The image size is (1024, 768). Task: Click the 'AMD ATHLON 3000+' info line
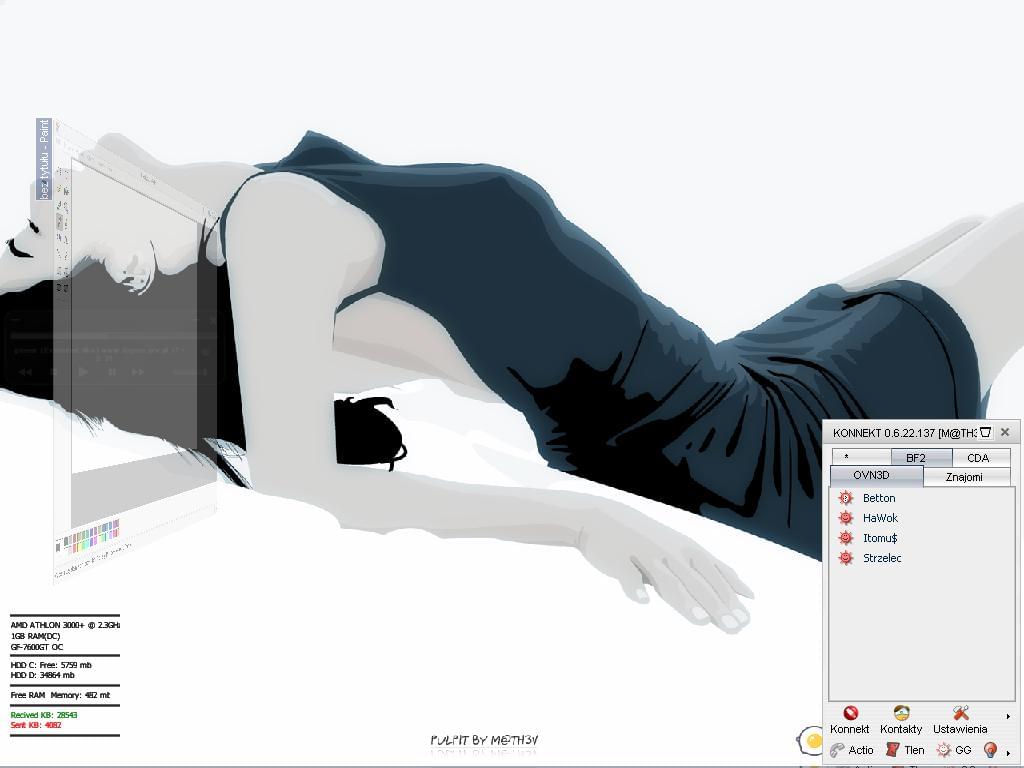pos(65,625)
